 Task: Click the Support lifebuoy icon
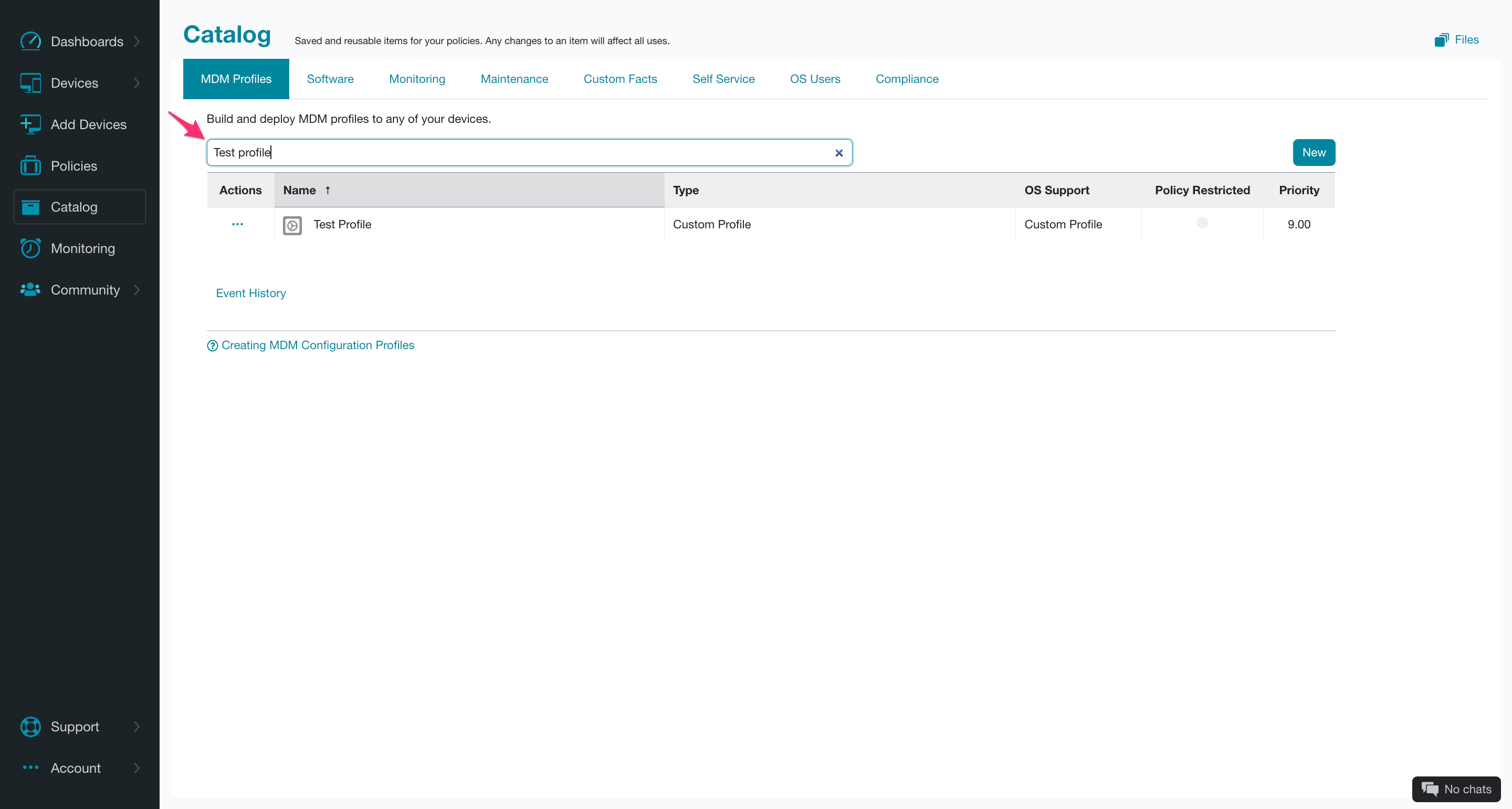point(30,726)
